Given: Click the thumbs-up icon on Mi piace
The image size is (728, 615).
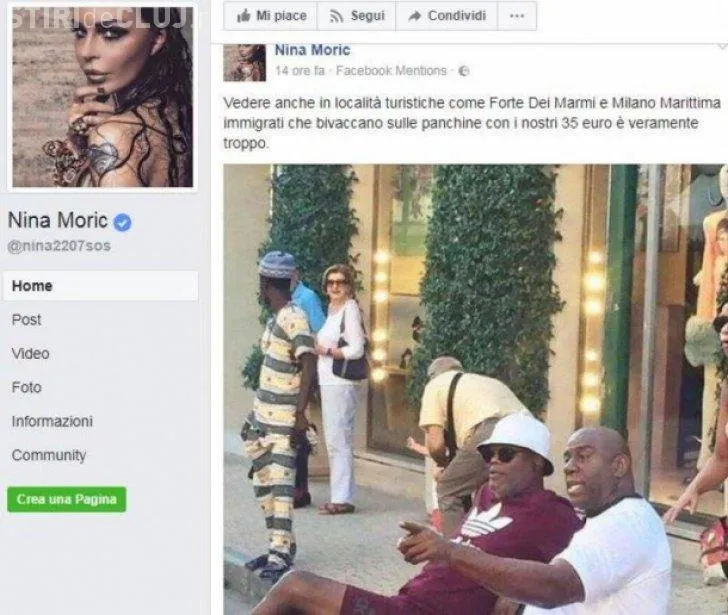Looking at the screenshot, I should pyautogui.click(x=243, y=16).
